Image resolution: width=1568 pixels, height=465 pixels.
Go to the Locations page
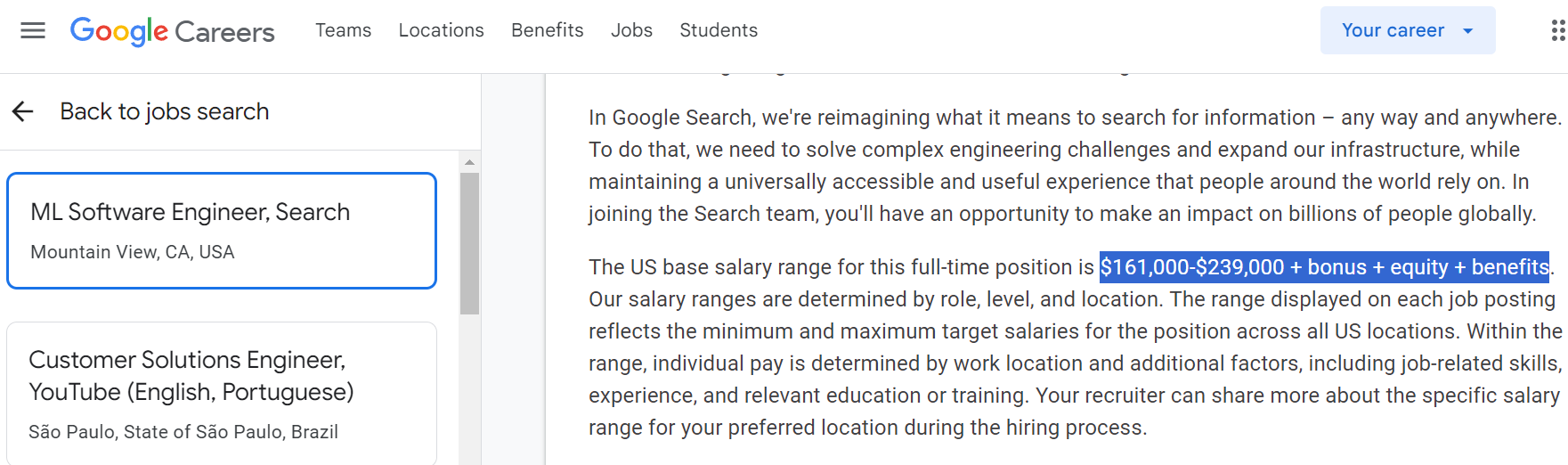441,30
